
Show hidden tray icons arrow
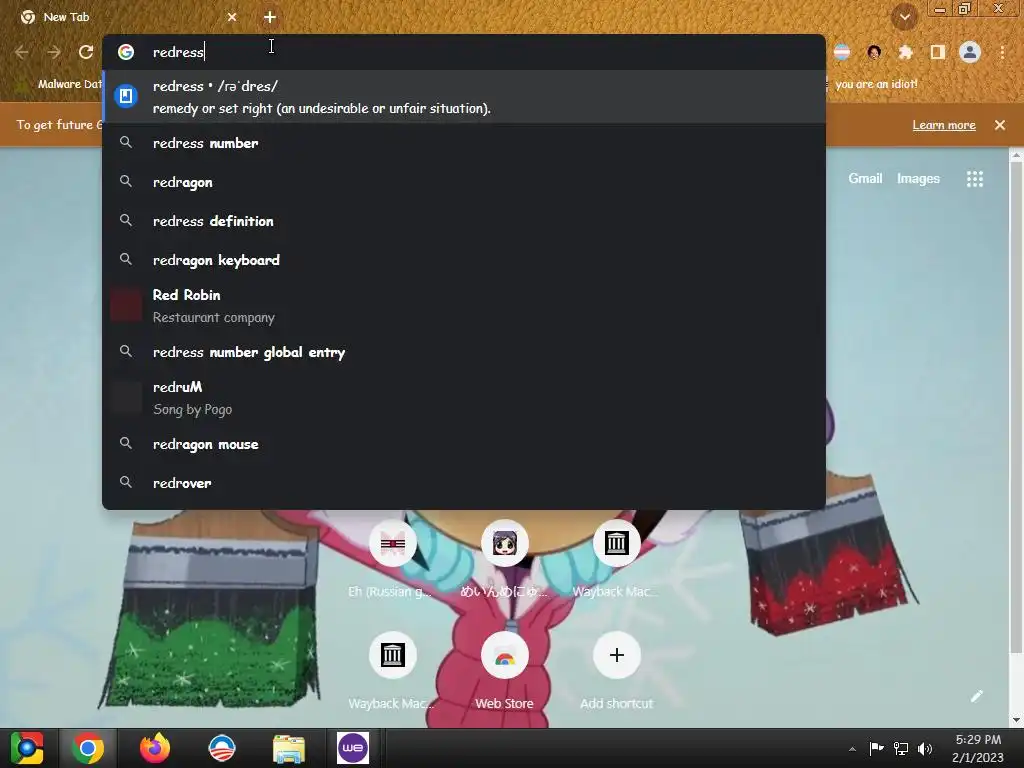tap(852, 749)
